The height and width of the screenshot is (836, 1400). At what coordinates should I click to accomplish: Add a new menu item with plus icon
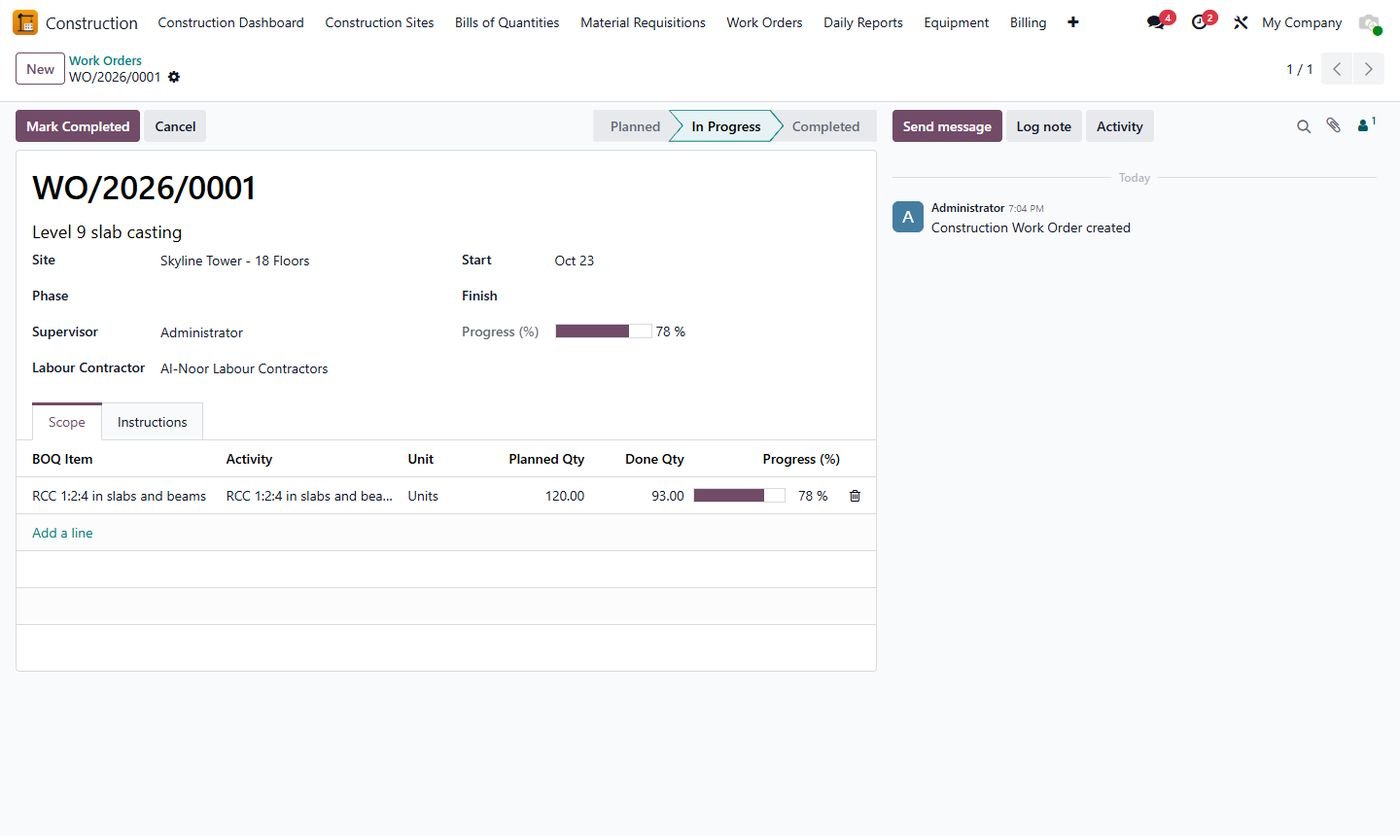click(1073, 22)
